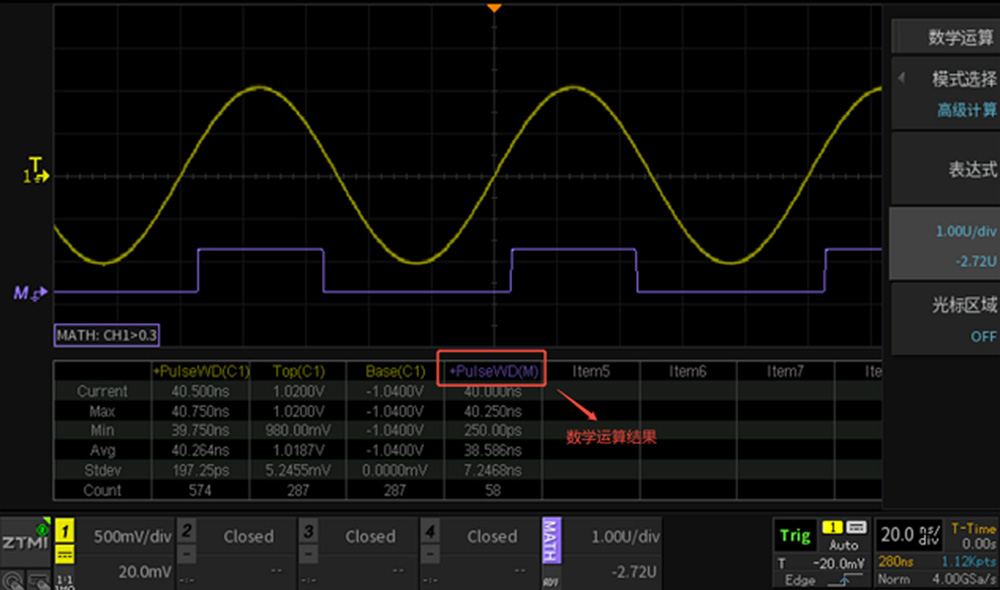Screen dimensions: 1000x590
Task: Toggle channel 1 yellow button
Action: click(x=65, y=529)
